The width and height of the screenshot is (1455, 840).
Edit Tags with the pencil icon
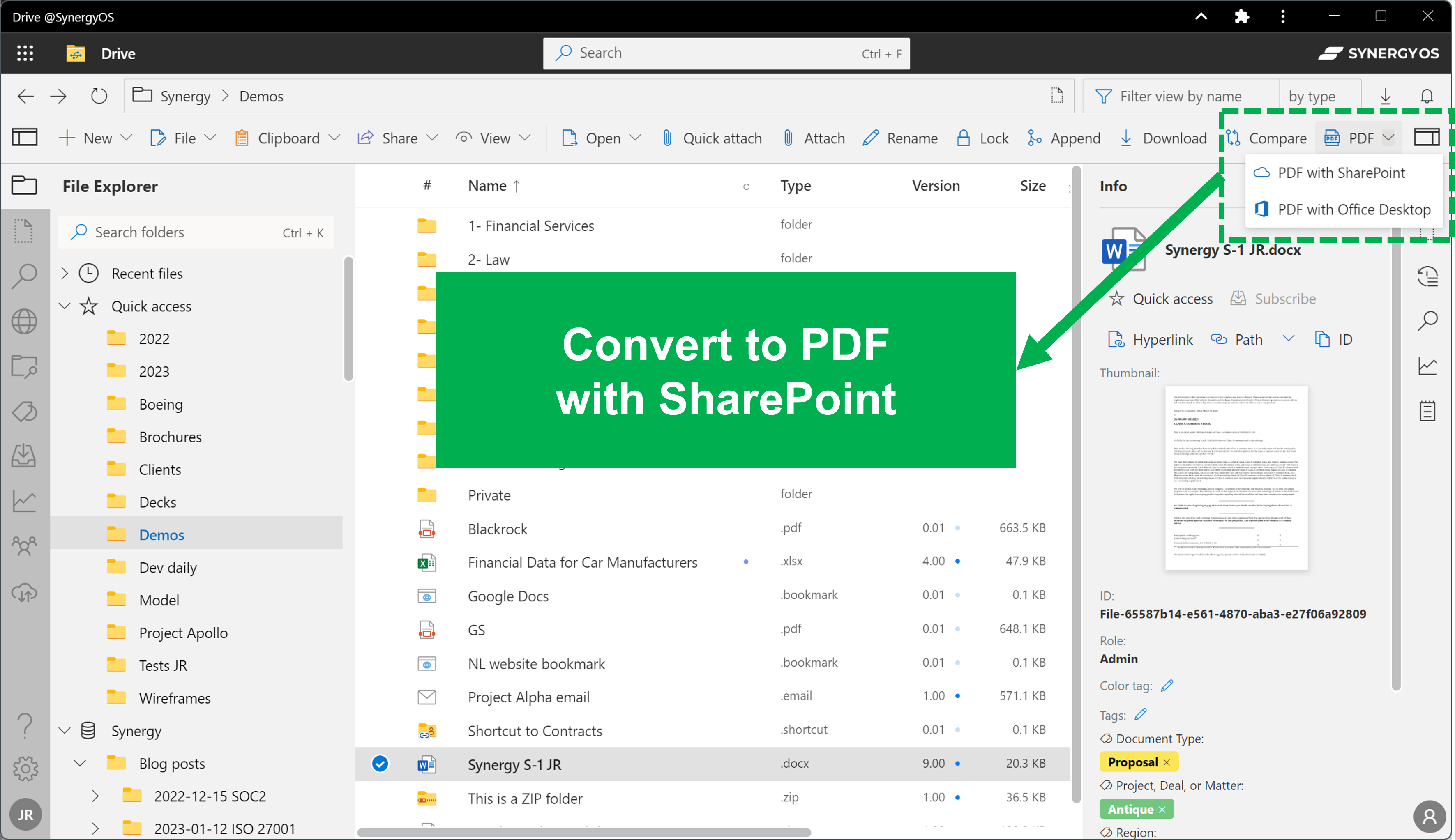[1140, 714]
